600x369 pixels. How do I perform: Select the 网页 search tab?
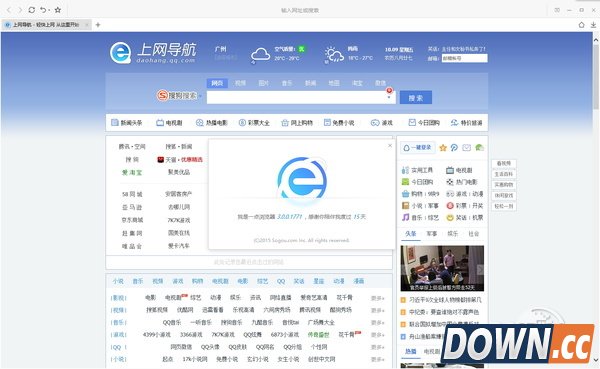217,83
